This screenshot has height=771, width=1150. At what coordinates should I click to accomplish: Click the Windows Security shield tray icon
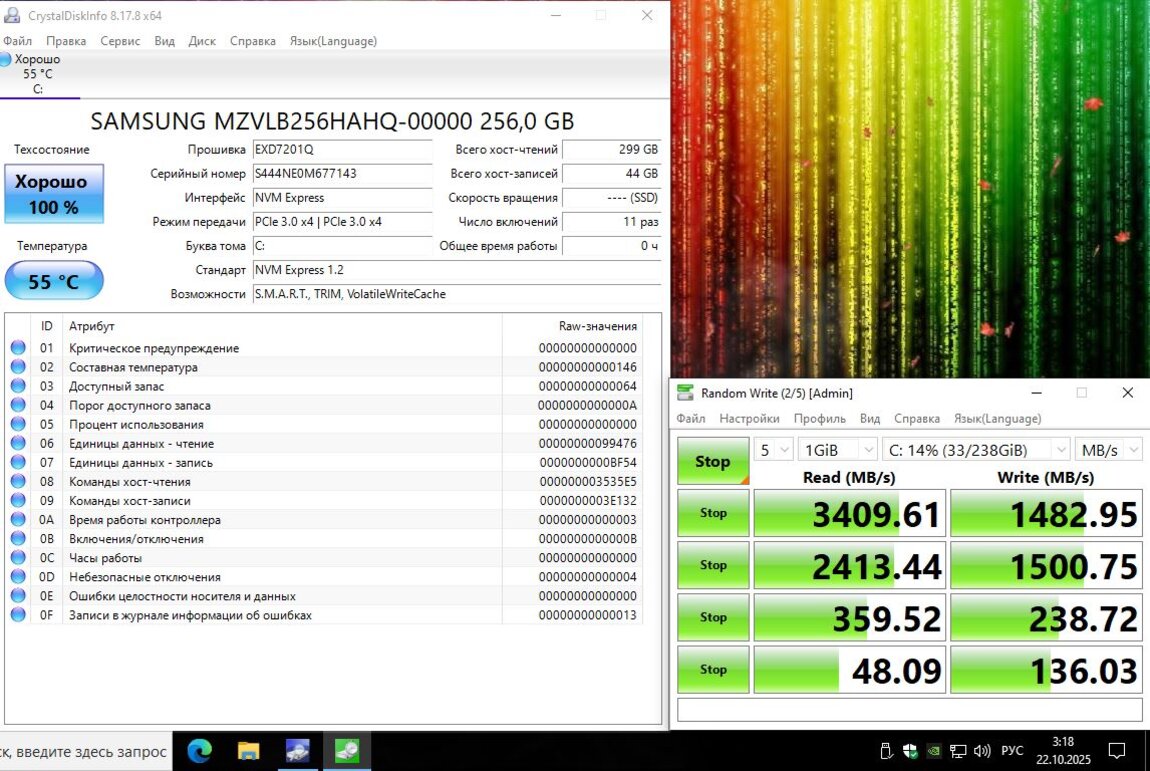pos(910,750)
